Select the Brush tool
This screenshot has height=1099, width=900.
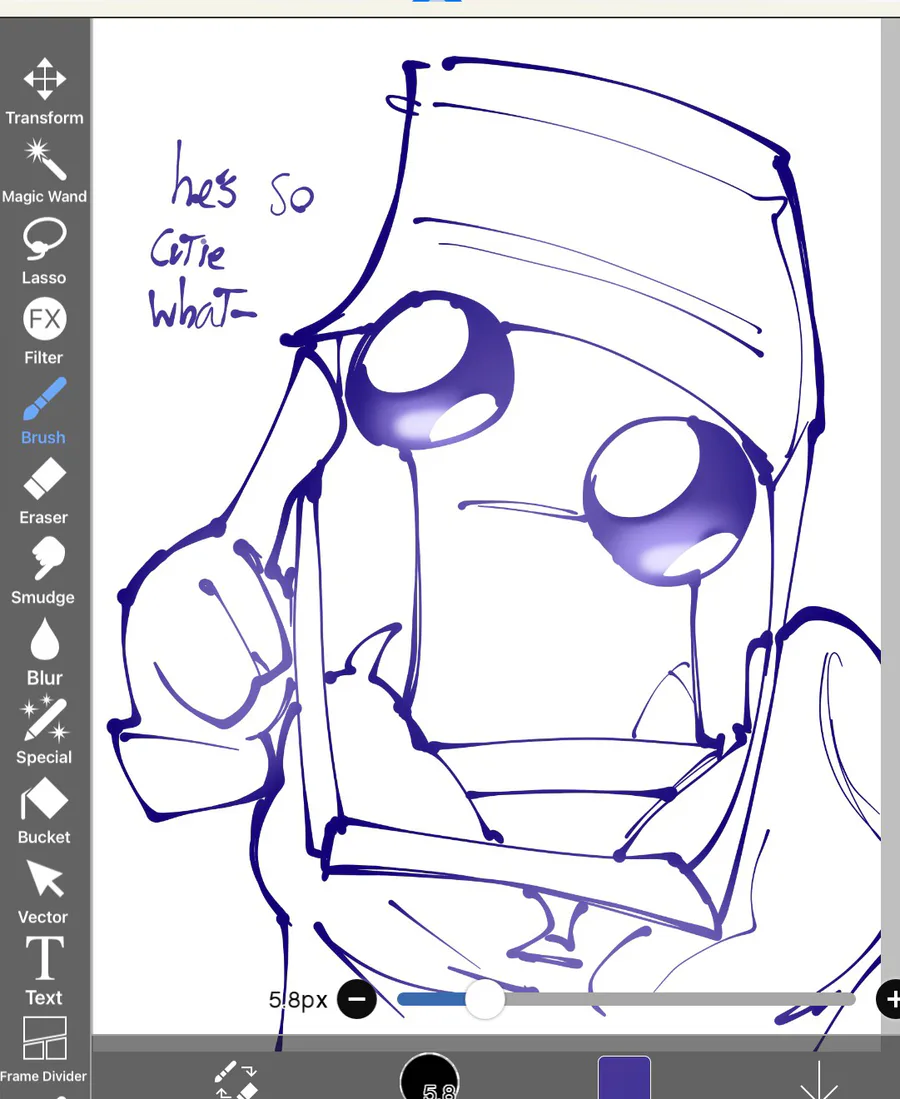[44, 411]
